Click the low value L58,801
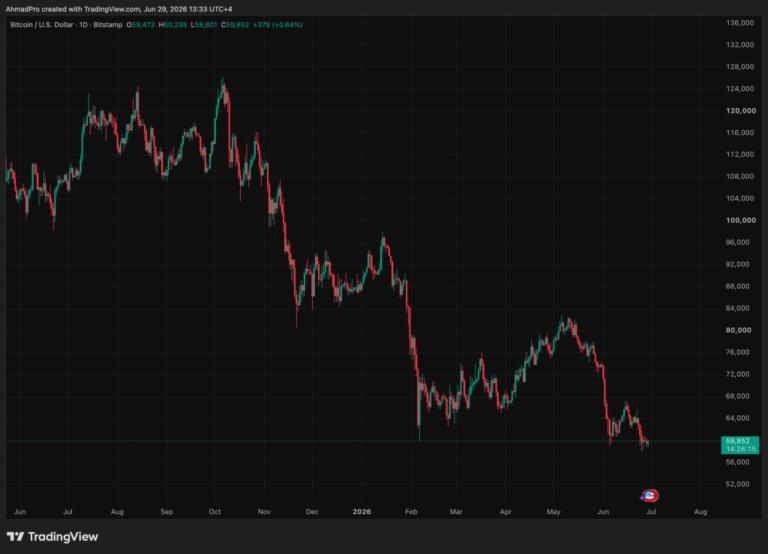The width and height of the screenshot is (768, 554). tap(204, 24)
